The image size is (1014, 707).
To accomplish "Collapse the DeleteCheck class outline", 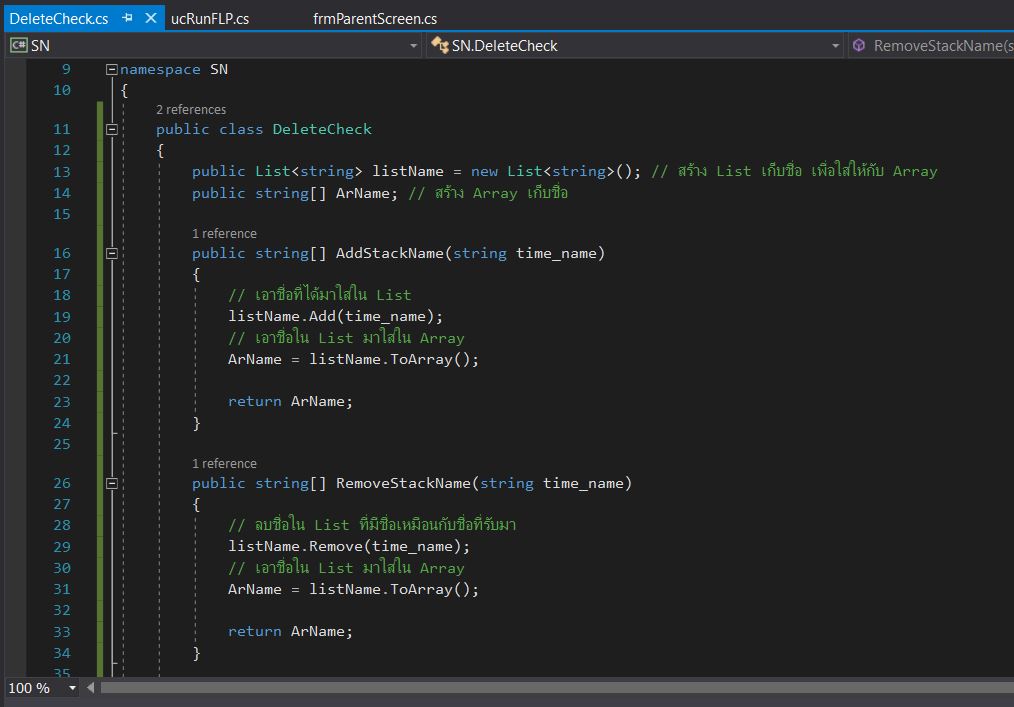I will click(x=112, y=129).
